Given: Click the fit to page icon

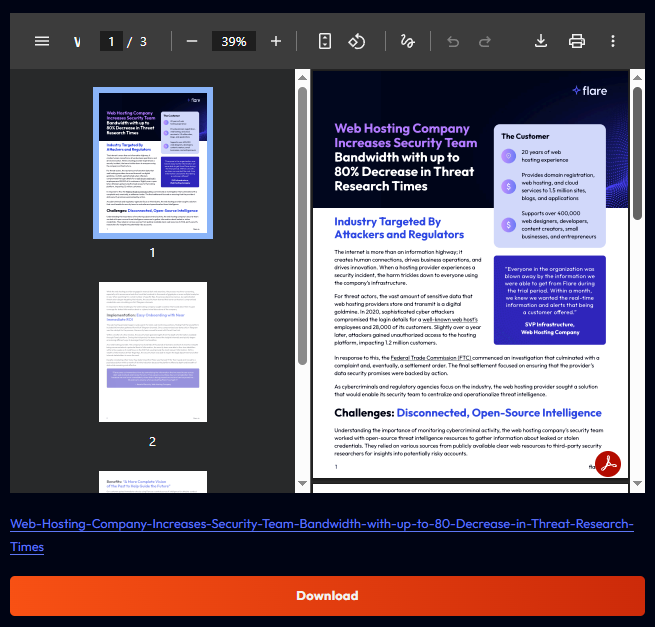Looking at the screenshot, I should (324, 41).
